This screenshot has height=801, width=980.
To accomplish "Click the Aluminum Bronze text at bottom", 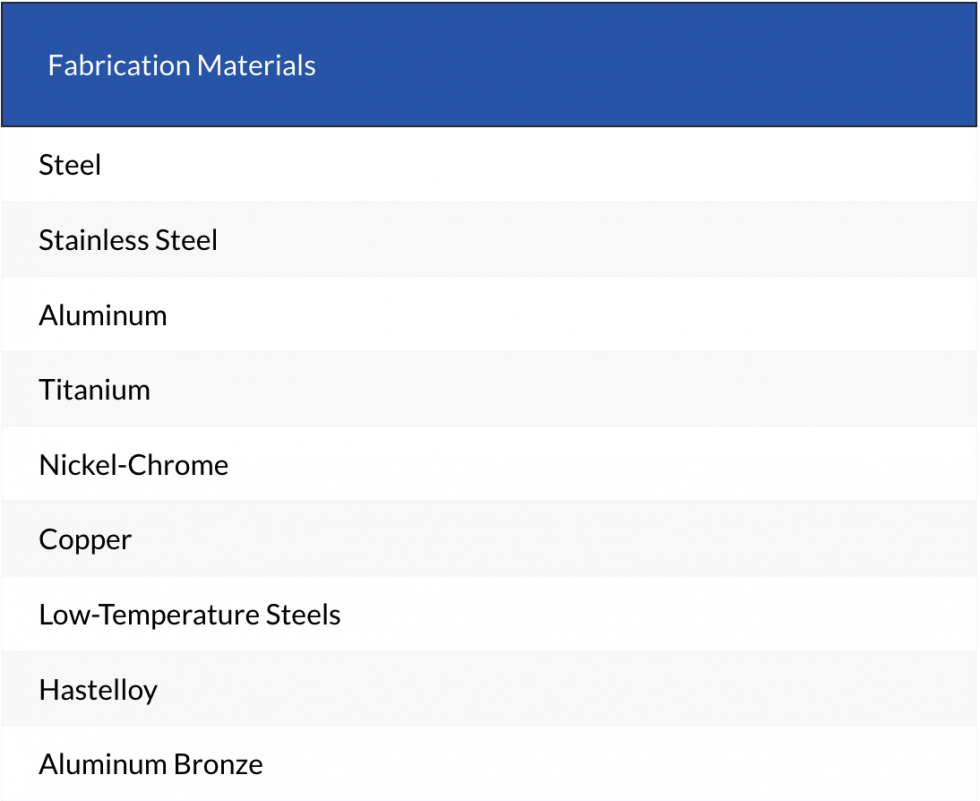I will point(151,765).
